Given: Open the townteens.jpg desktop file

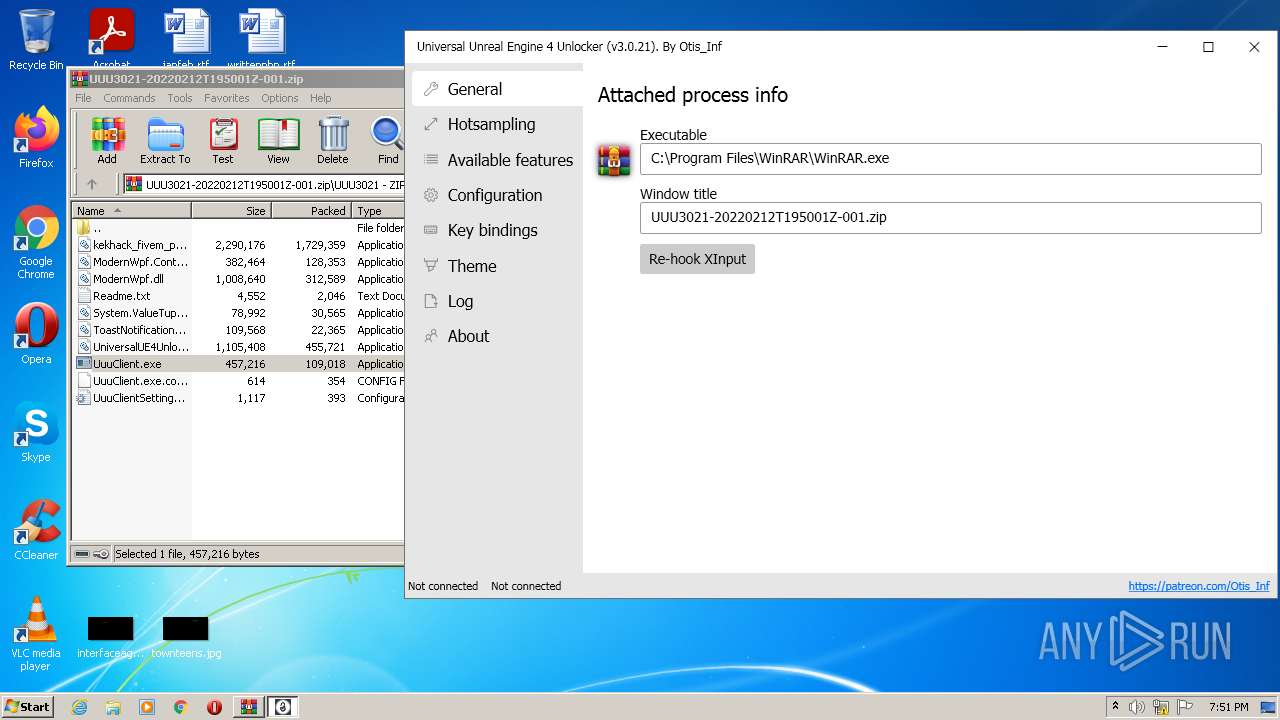Looking at the screenshot, I should click(x=186, y=637).
